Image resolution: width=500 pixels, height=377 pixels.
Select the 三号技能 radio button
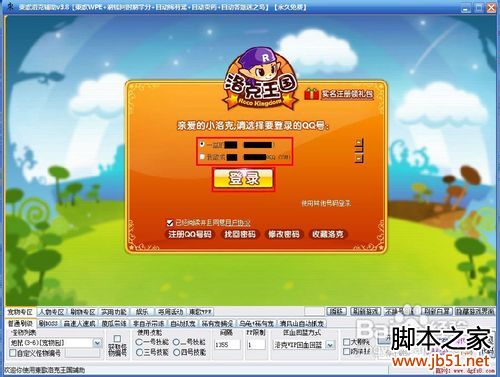(x=139, y=352)
